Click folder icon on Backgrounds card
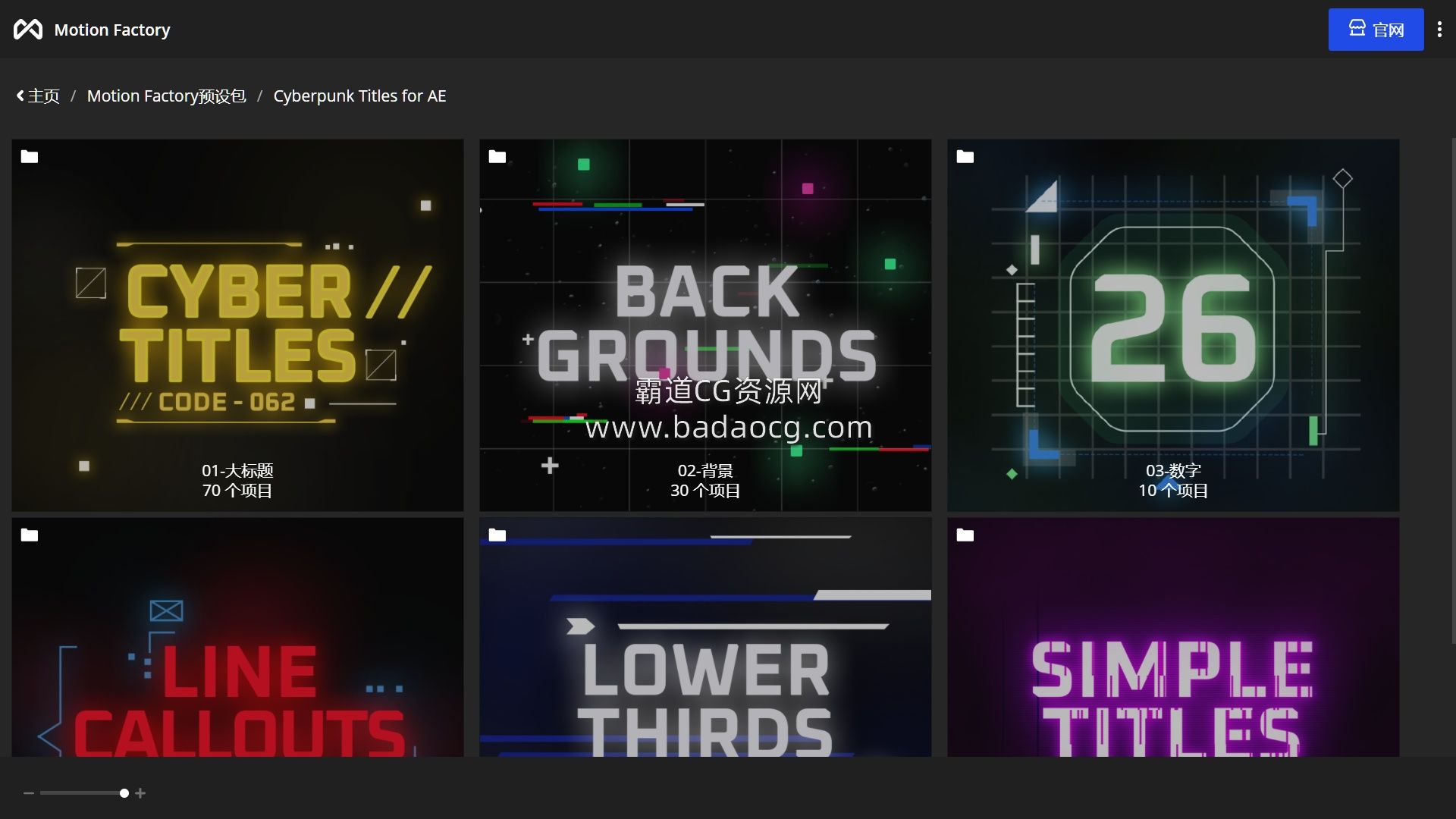1456x819 pixels. click(497, 156)
